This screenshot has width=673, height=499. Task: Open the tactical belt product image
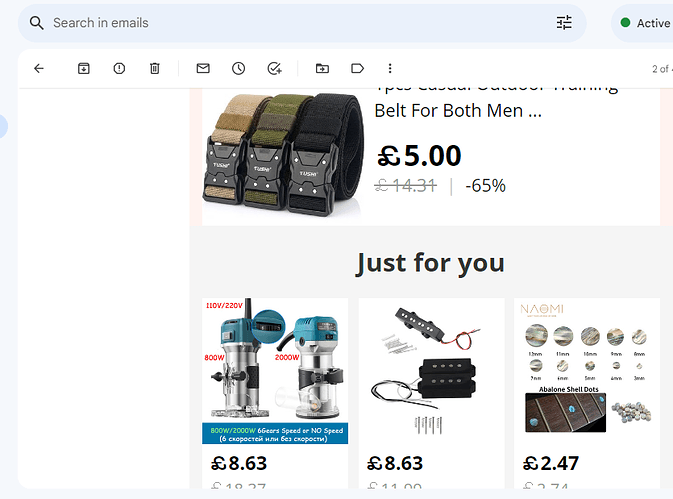[x=283, y=155]
